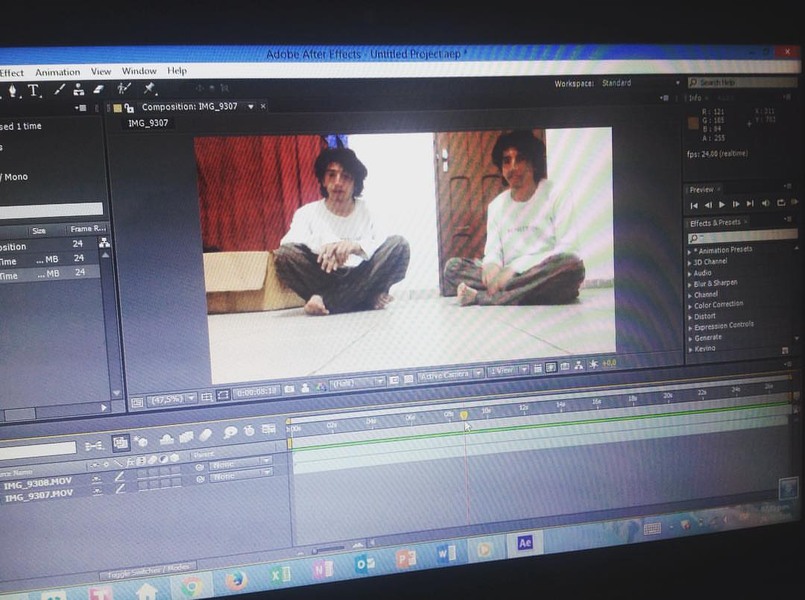Take a snapshot with the camera icon
The image size is (805, 600).
coord(290,389)
